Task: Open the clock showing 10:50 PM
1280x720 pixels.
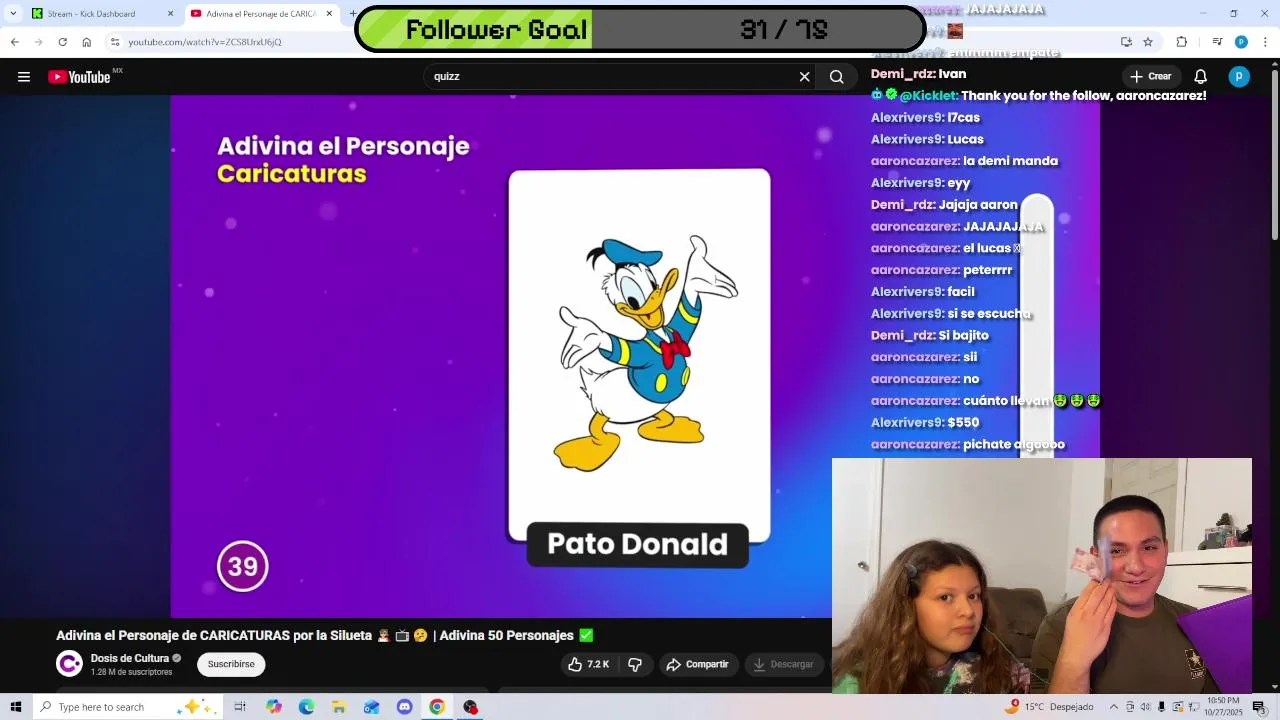Action: [x=1224, y=707]
